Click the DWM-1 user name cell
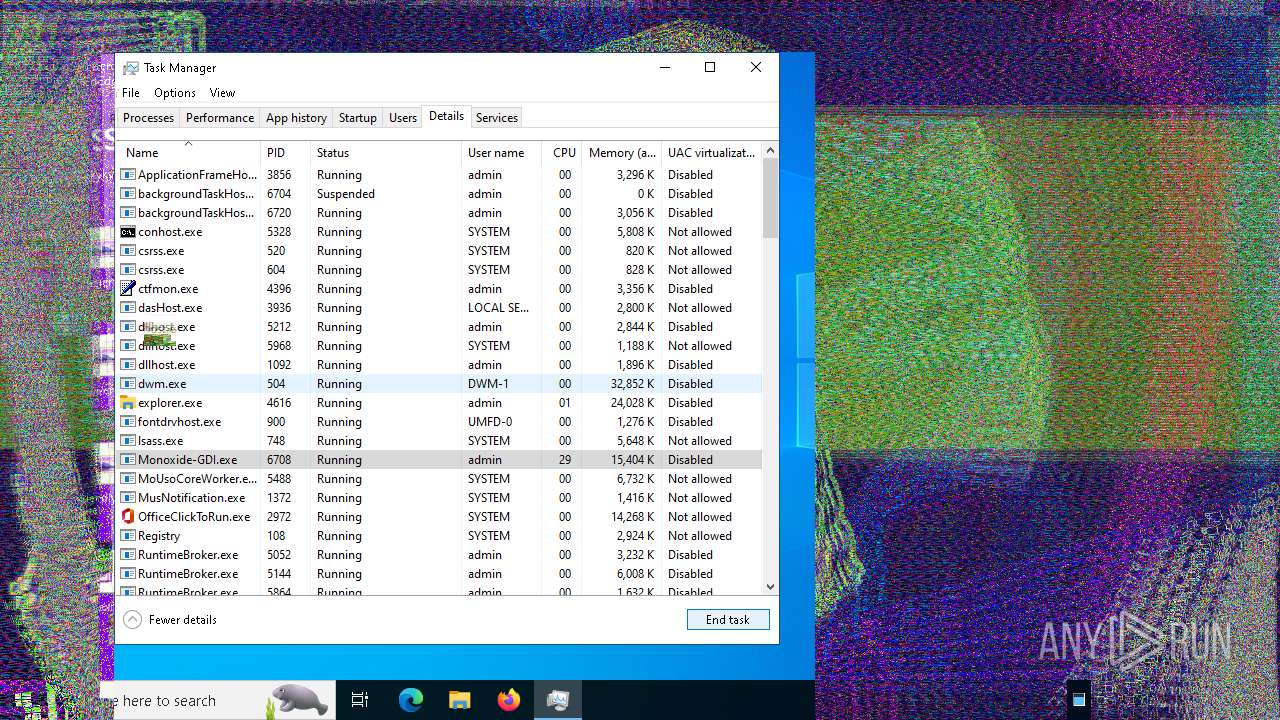This screenshot has height=720, width=1280. click(x=488, y=384)
